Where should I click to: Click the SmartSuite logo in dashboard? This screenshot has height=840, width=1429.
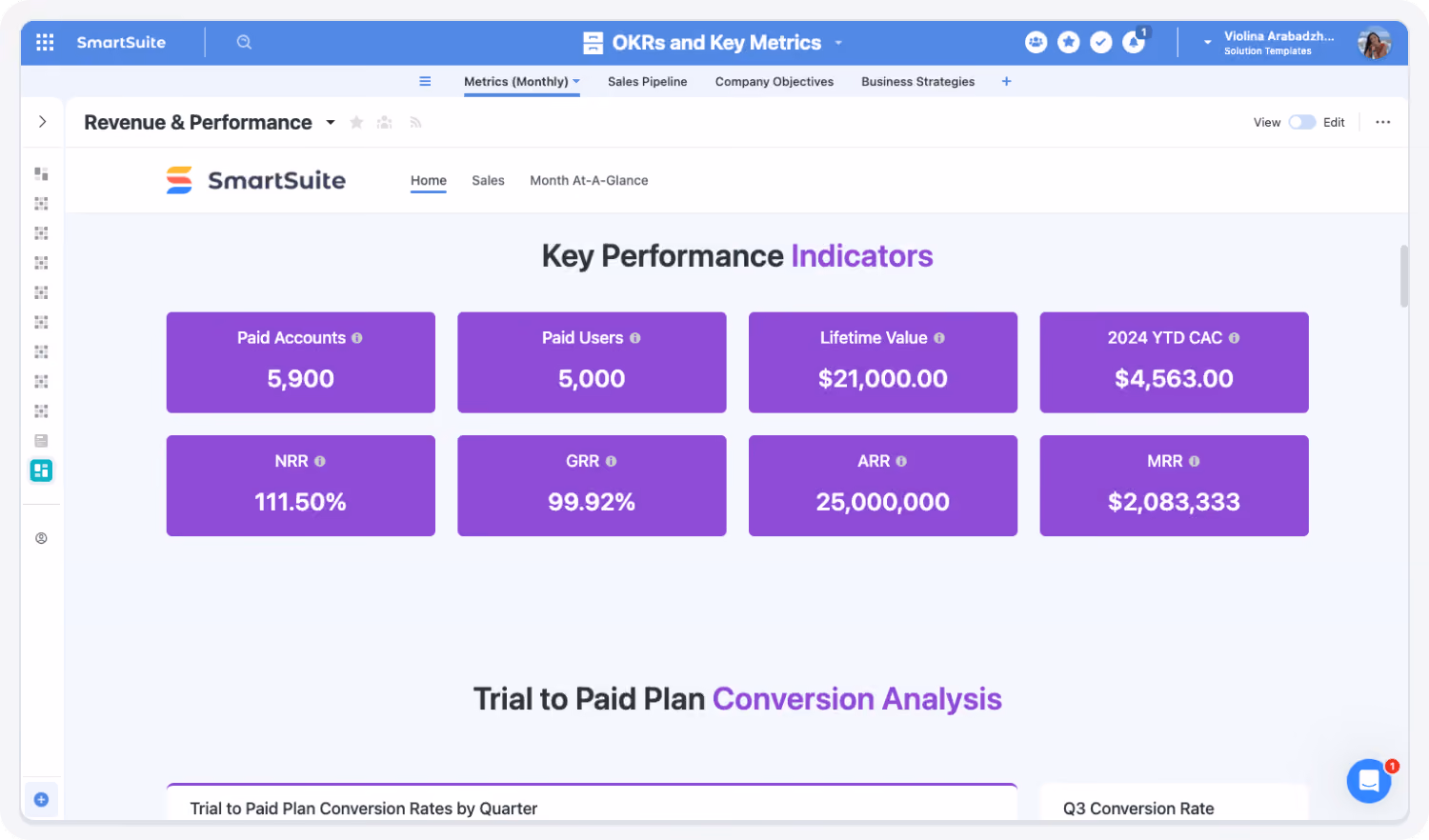(256, 180)
